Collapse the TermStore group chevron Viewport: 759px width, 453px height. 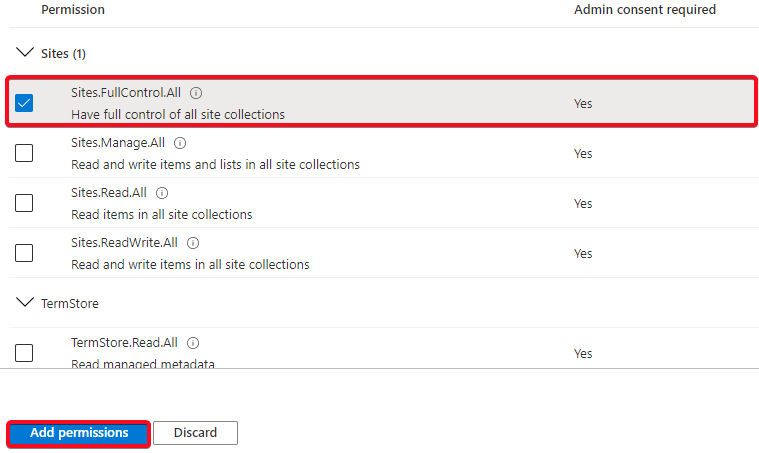tap(25, 302)
